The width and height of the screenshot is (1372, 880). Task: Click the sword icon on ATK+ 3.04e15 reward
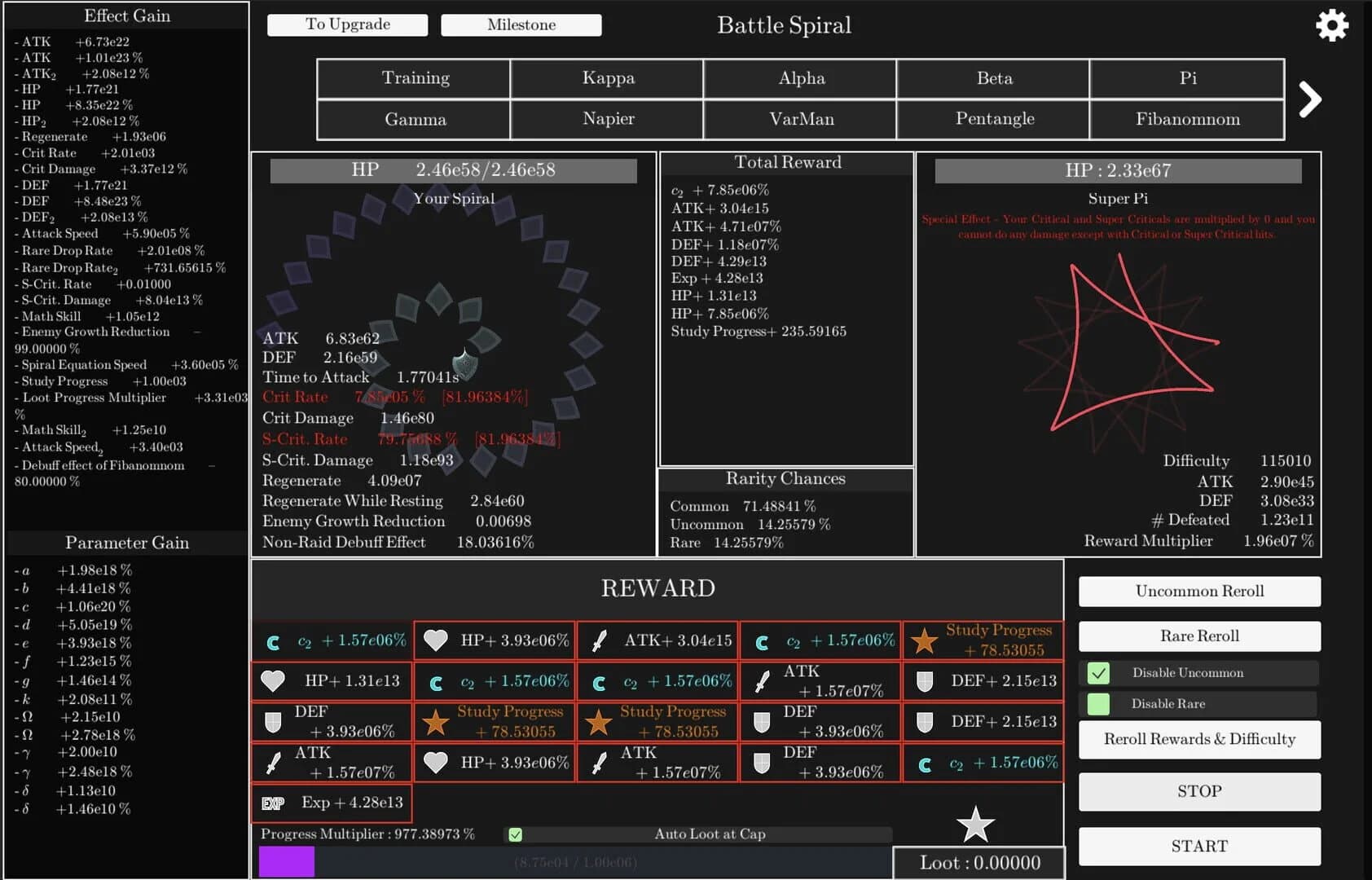pyautogui.click(x=599, y=640)
